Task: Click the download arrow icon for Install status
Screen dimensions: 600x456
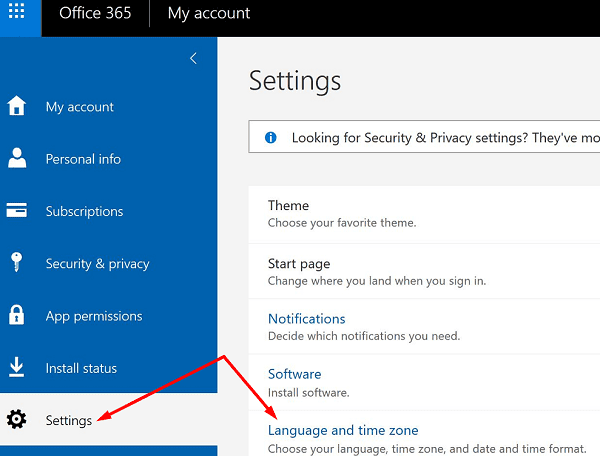Action: (16, 367)
